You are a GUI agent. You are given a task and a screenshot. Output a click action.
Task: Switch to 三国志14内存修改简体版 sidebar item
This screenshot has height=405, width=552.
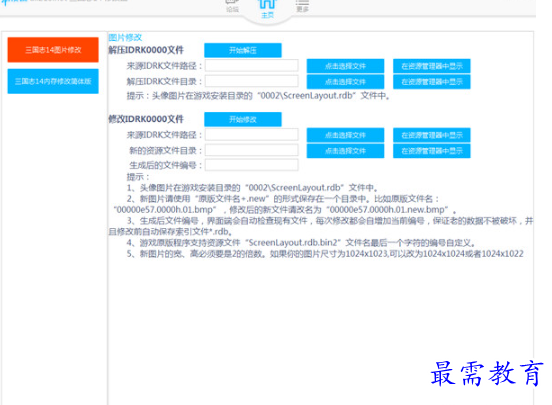pyautogui.click(x=53, y=81)
